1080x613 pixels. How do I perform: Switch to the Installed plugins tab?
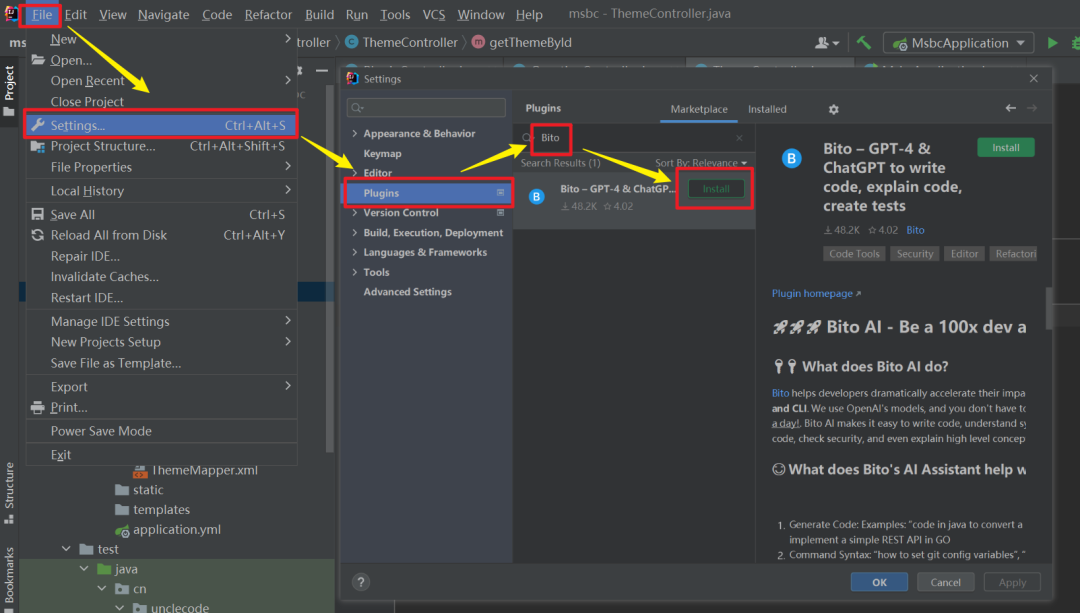pyautogui.click(x=767, y=110)
